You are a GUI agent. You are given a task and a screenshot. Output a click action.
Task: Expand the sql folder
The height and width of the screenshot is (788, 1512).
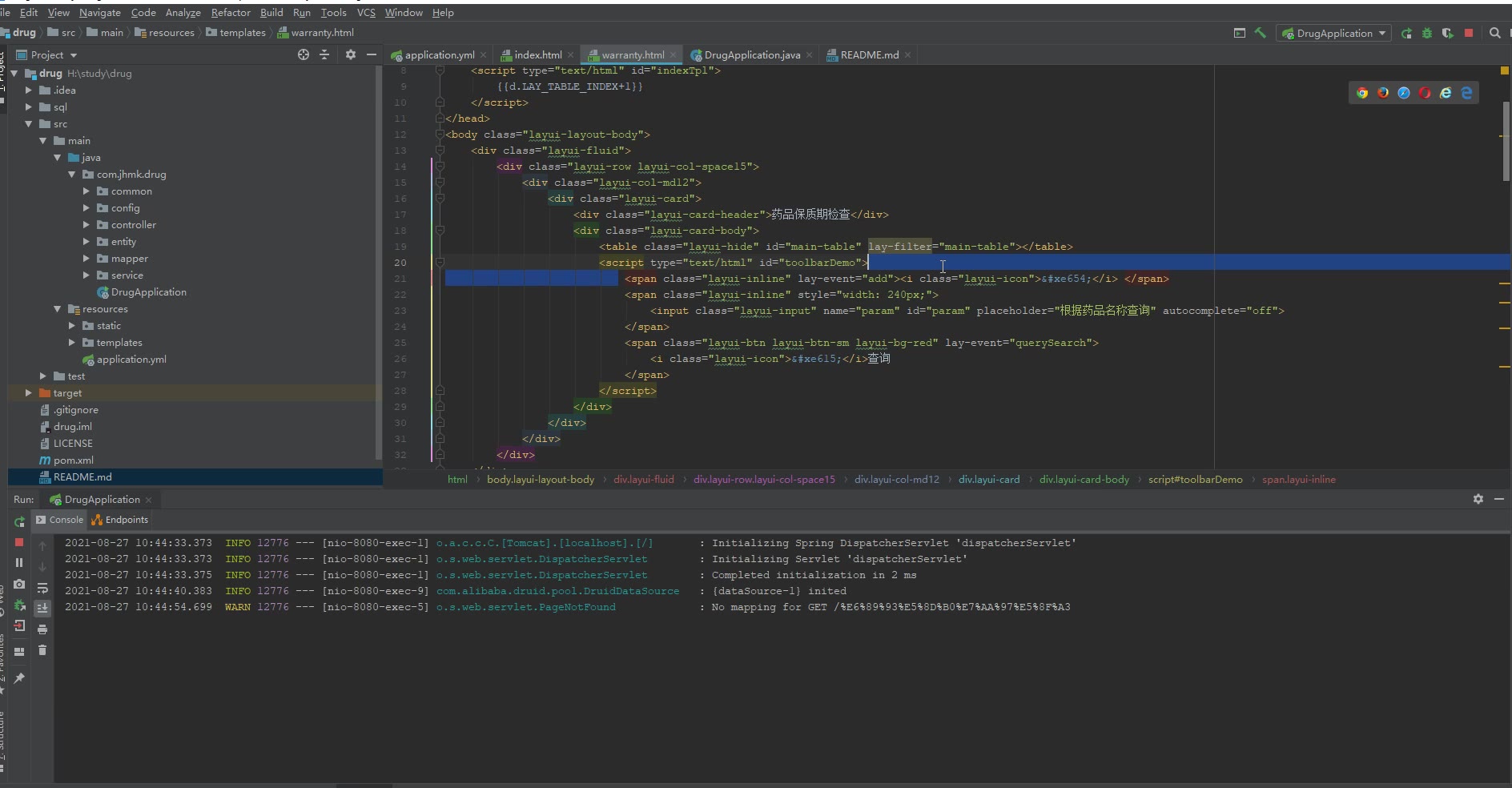[29, 107]
